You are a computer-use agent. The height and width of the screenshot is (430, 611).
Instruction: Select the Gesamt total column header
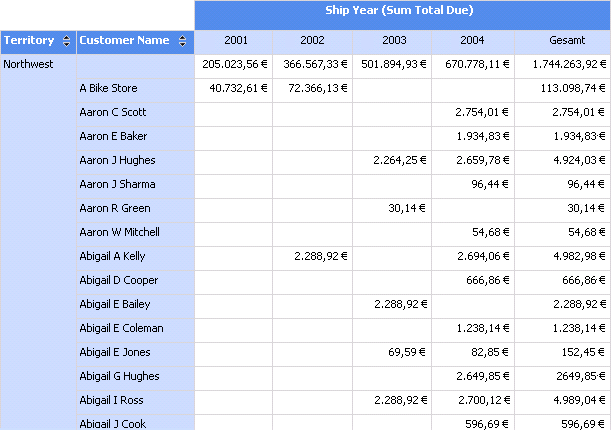(561, 41)
